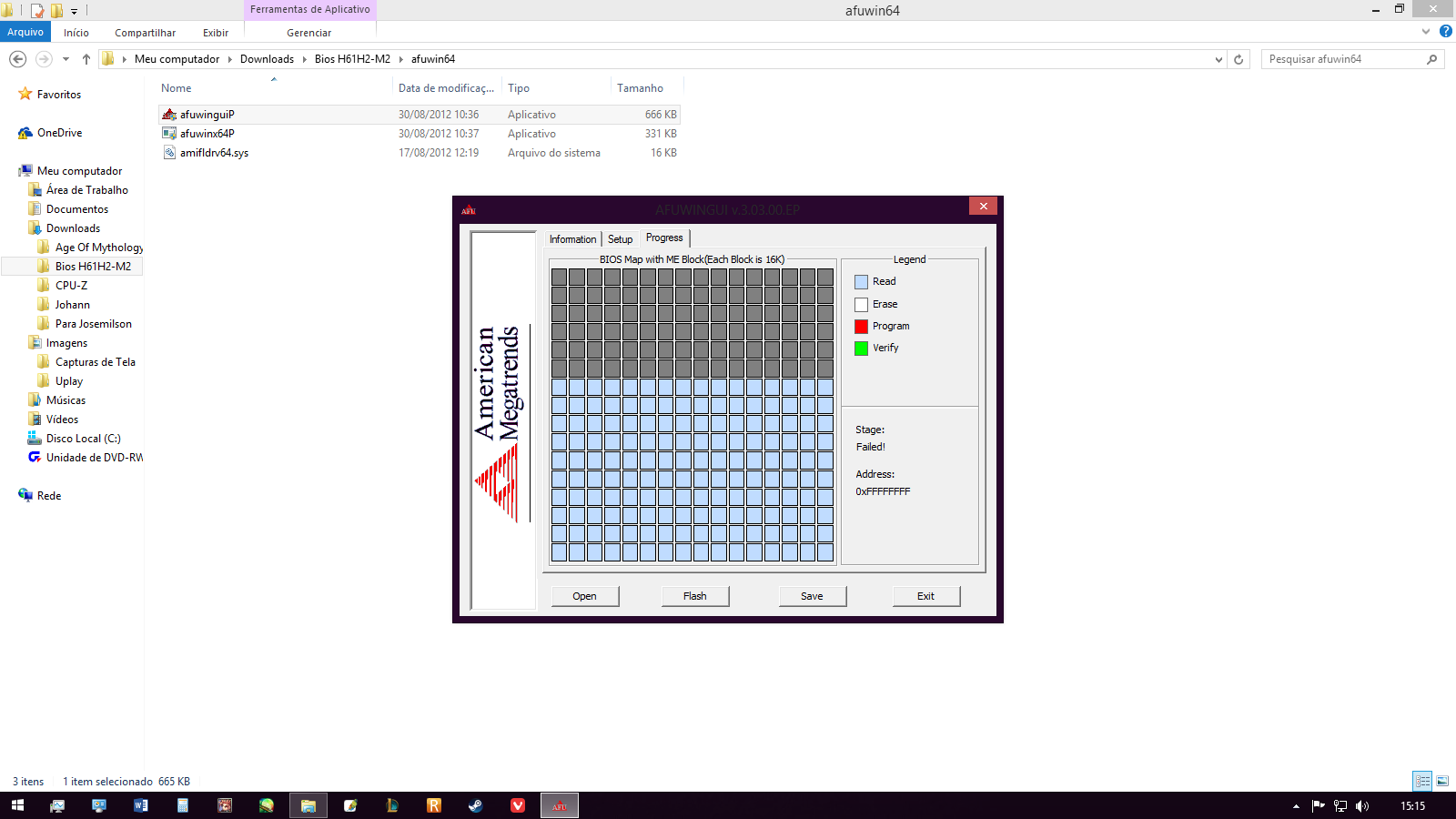Screen dimensions: 1456x819
Task: Sort by Data de modificação column
Action: [447, 88]
